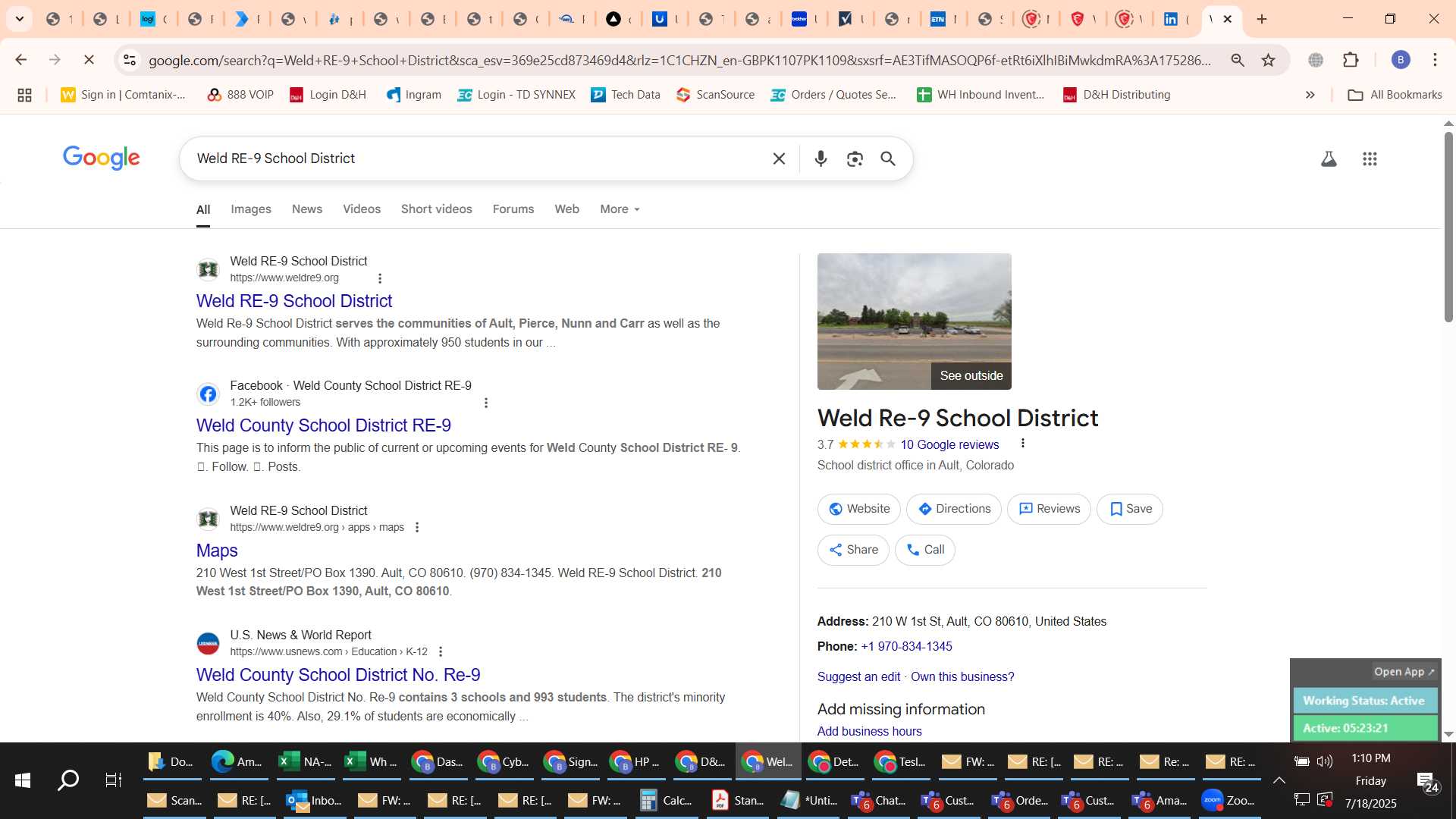Viewport: 1456px width, 819px height.
Task: Open Google Lens image search
Action: [x=855, y=158]
